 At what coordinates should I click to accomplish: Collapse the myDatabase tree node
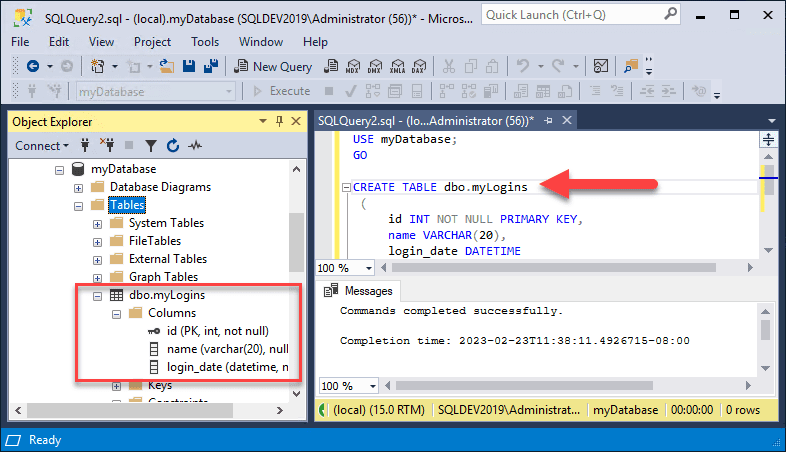click(x=60, y=170)
